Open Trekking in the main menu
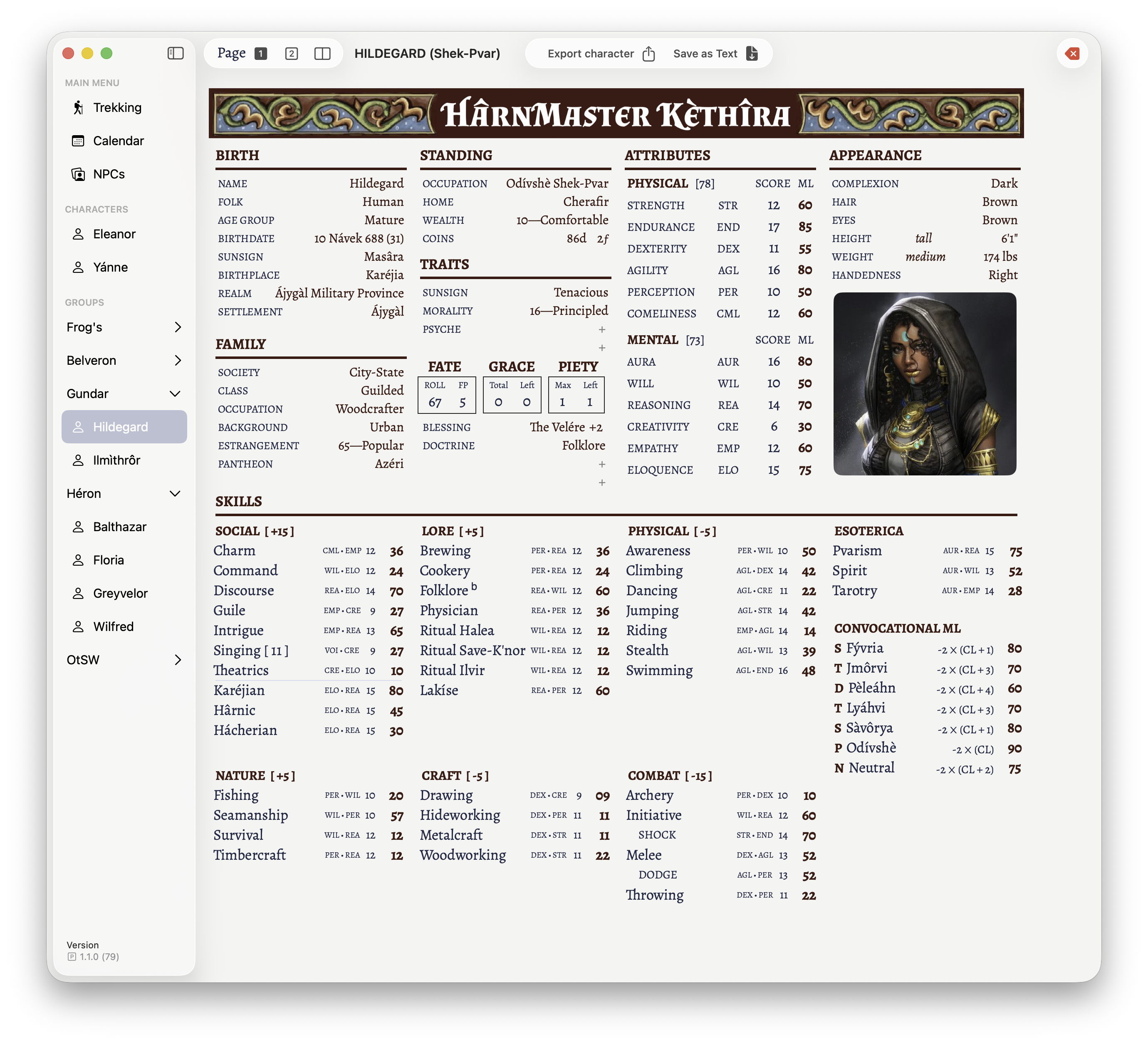 117,107
